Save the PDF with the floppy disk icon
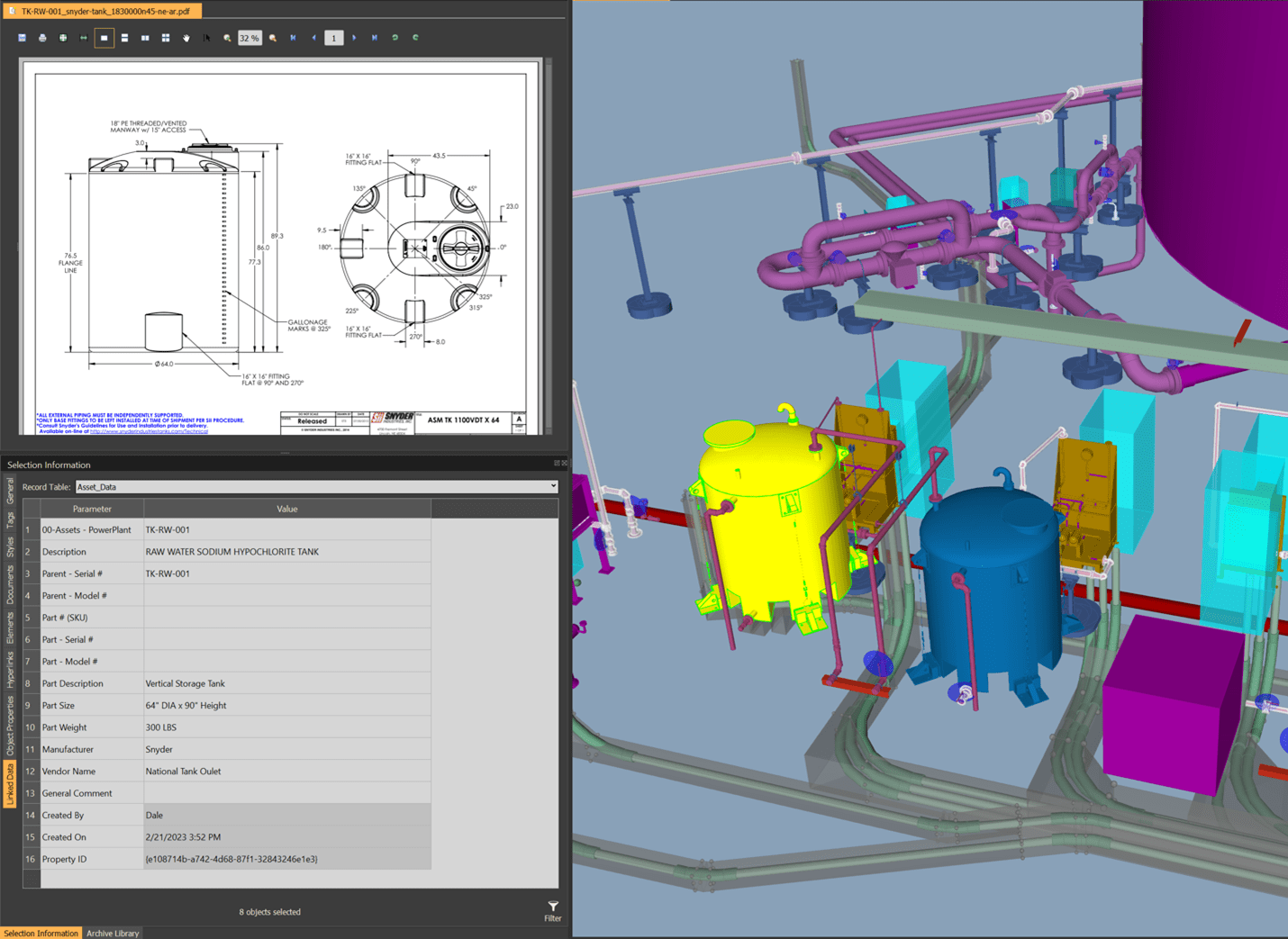 coord(22,38)
